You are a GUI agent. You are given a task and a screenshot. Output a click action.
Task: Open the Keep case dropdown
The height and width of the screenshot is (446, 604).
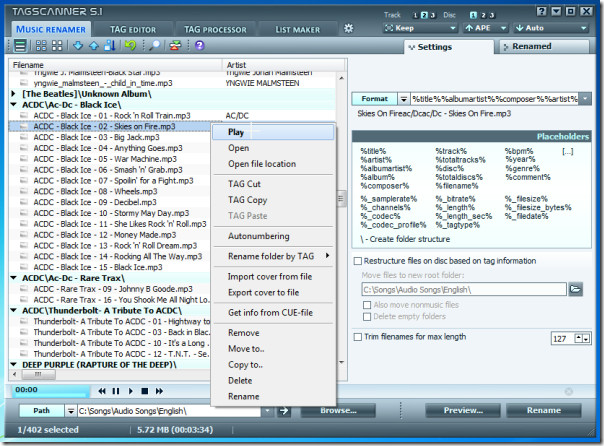[420, 28]
